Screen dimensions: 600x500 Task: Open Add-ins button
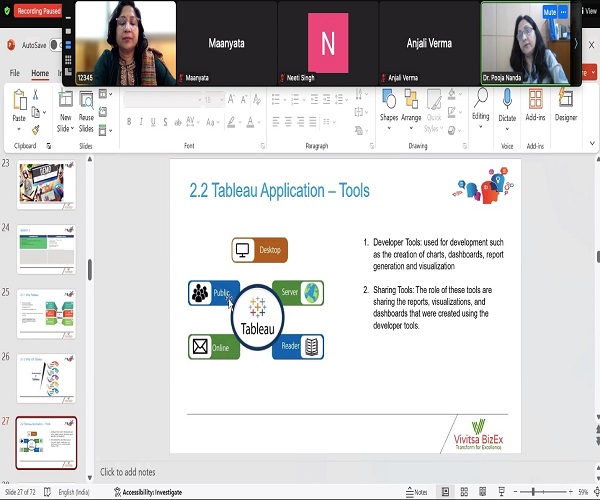point(535,105)
